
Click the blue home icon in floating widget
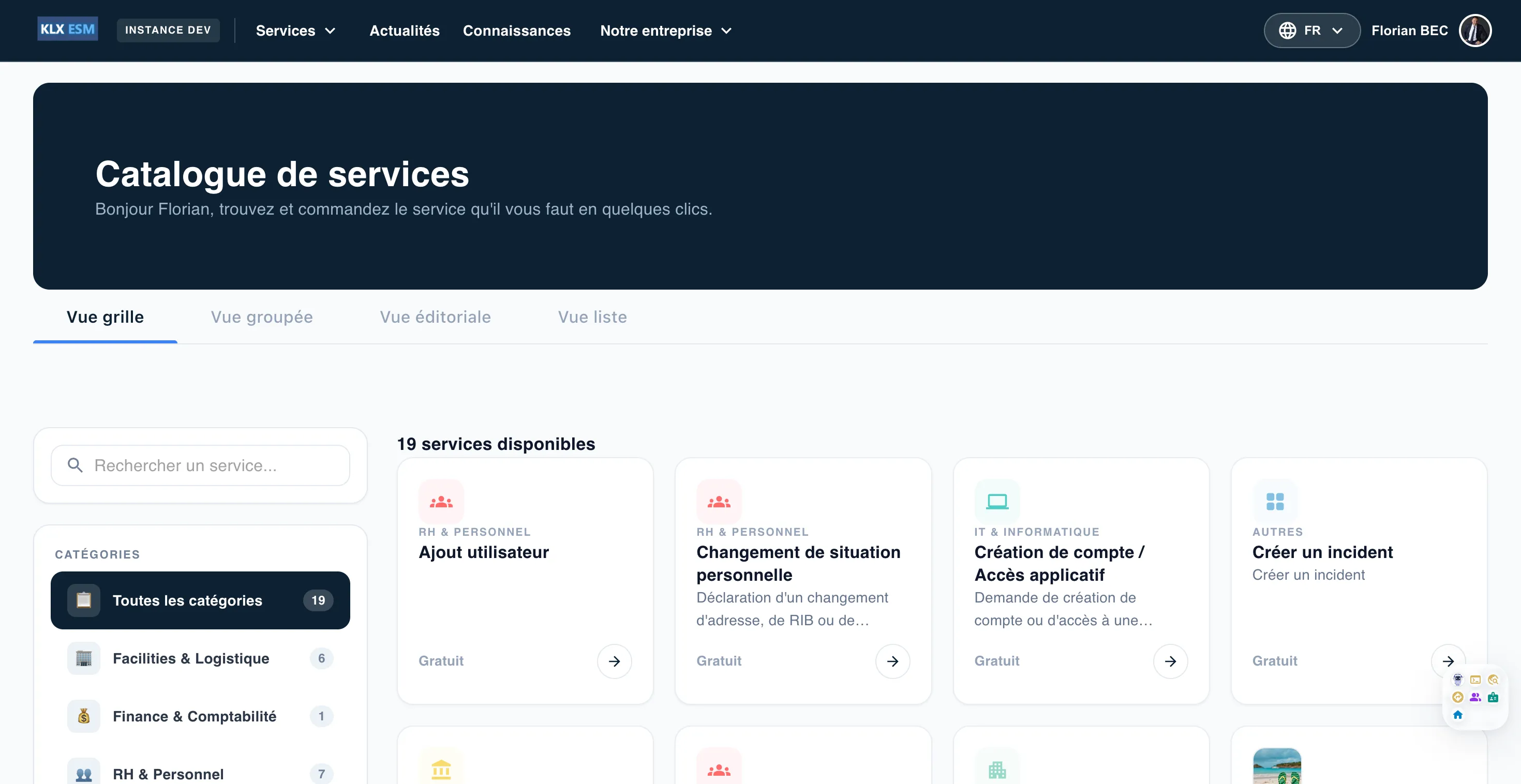1458,715
